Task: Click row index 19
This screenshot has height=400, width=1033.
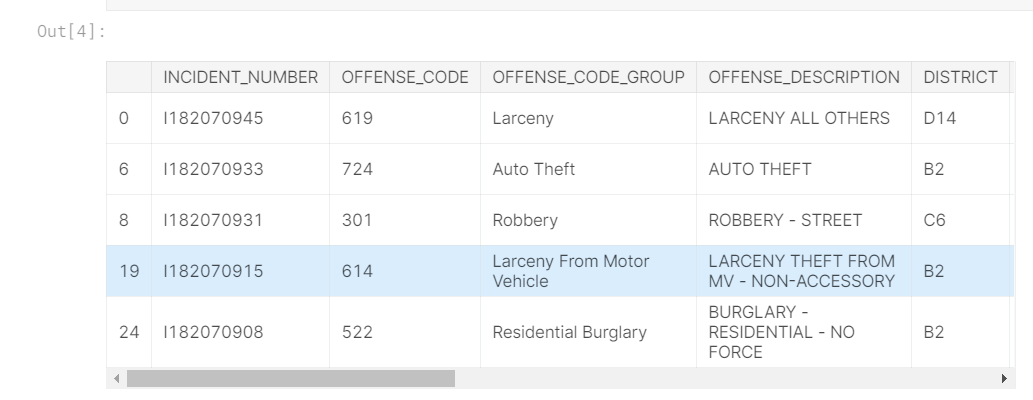Action: click(129, 271)
